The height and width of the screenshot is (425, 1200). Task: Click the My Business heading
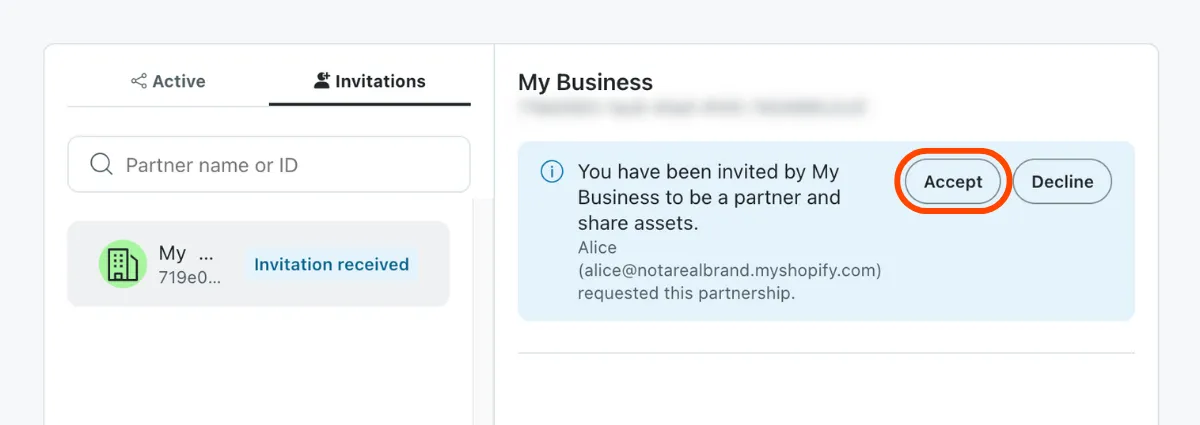[x=585, y=82]
